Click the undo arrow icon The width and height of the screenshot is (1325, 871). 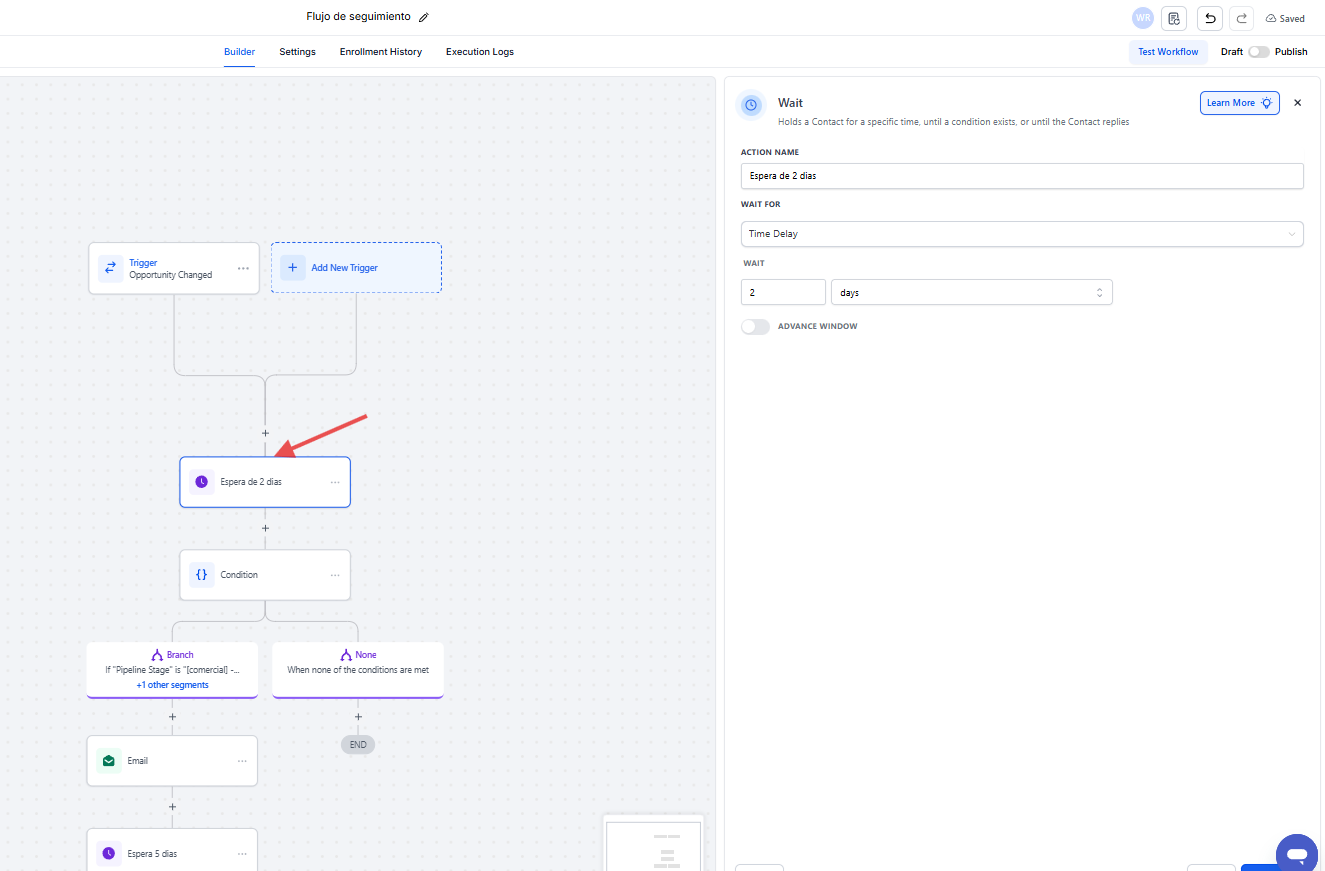coord(1210,18)
